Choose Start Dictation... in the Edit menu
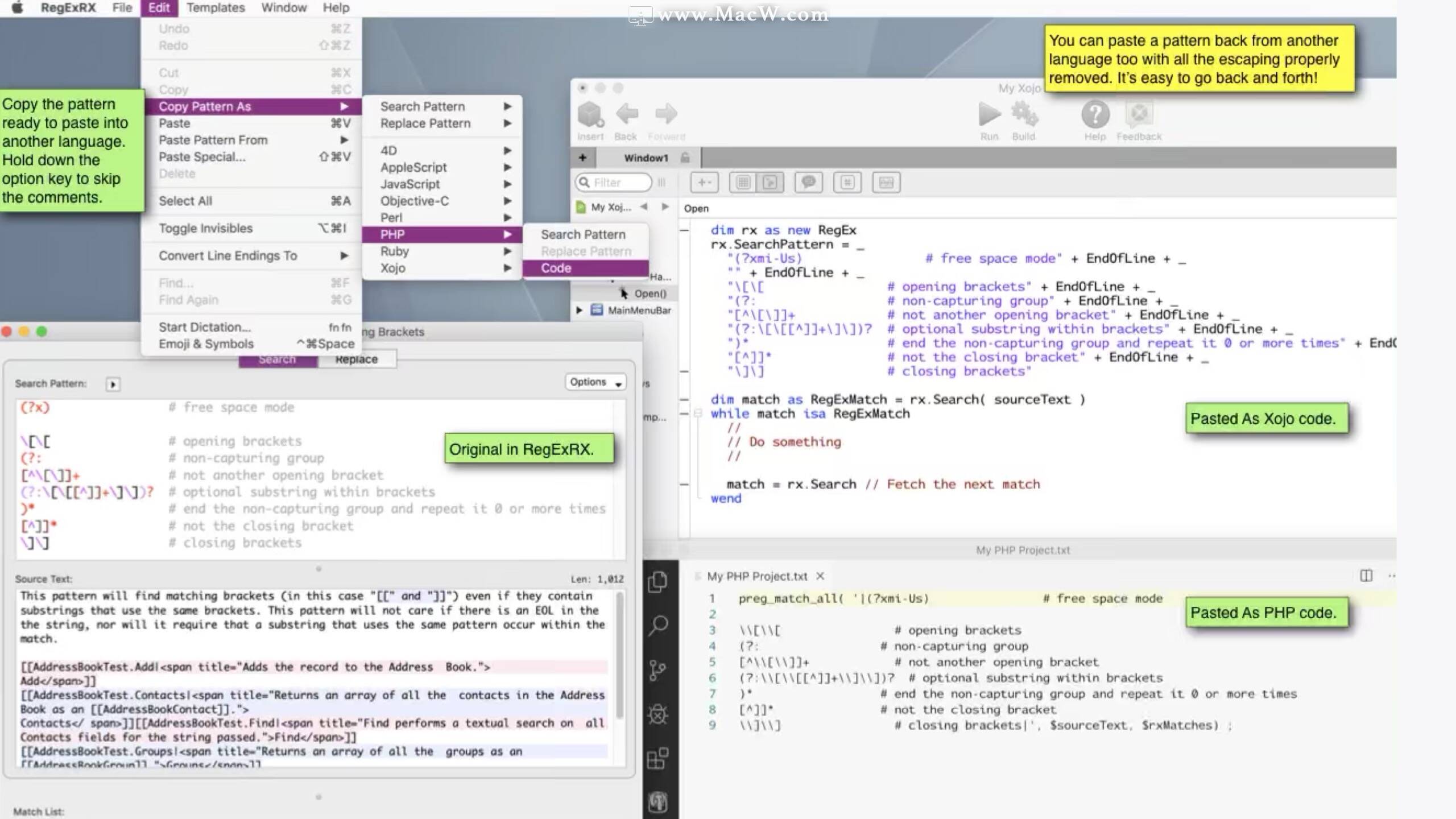The height and width of the screenshot is (819, 1456). point(251,327)
